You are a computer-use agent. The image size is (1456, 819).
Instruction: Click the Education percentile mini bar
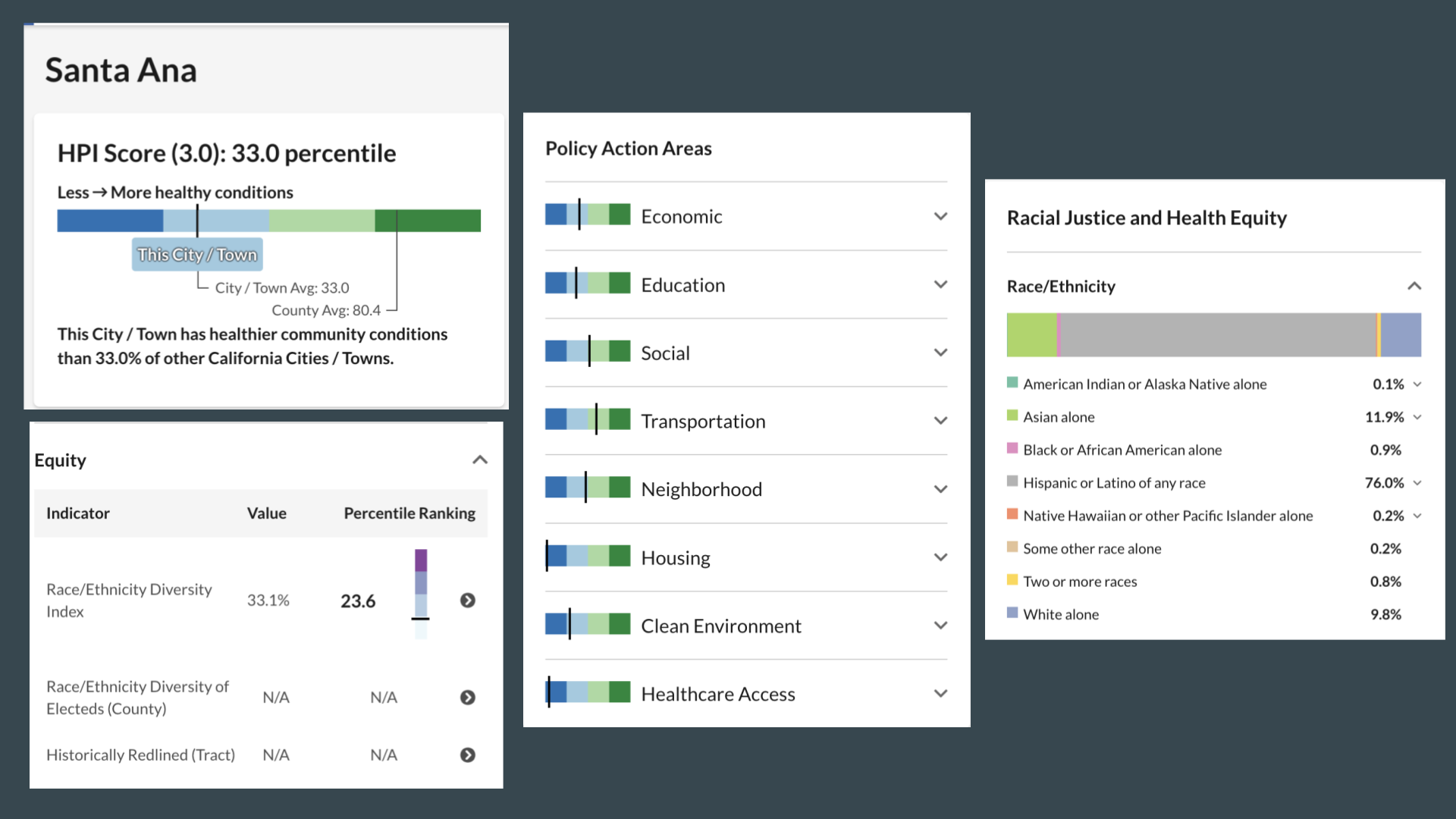click(x=588, y=283)
